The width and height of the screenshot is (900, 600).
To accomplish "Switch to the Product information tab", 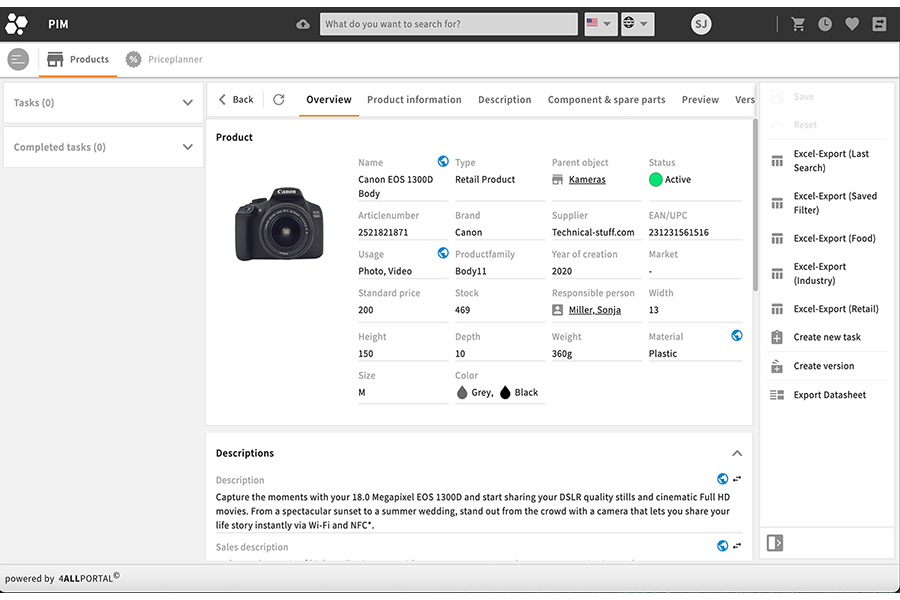I will 414,100.
